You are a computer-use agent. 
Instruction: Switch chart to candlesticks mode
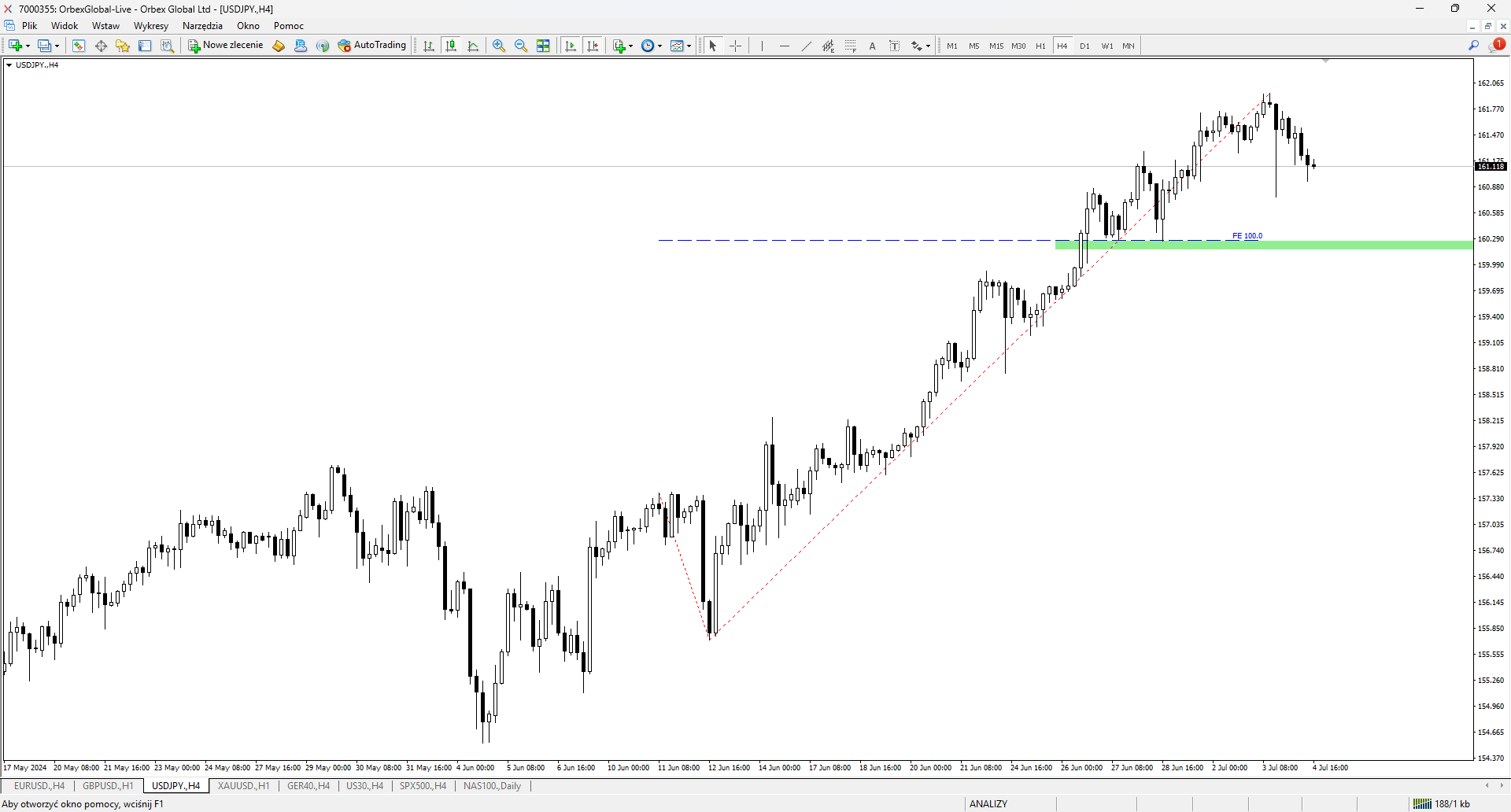(451, 46)
